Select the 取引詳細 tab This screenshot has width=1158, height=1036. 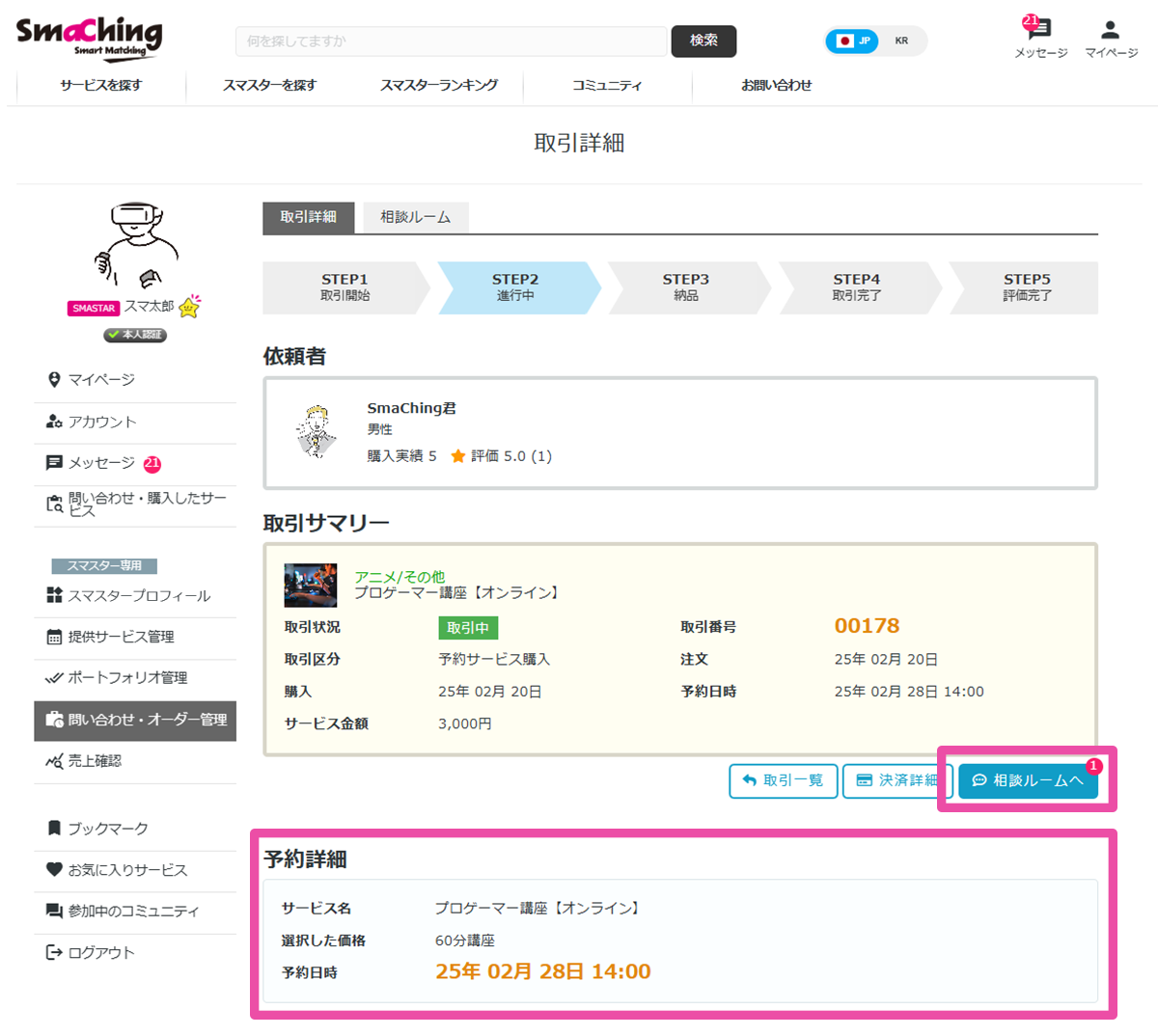click(x=308, y=217)
